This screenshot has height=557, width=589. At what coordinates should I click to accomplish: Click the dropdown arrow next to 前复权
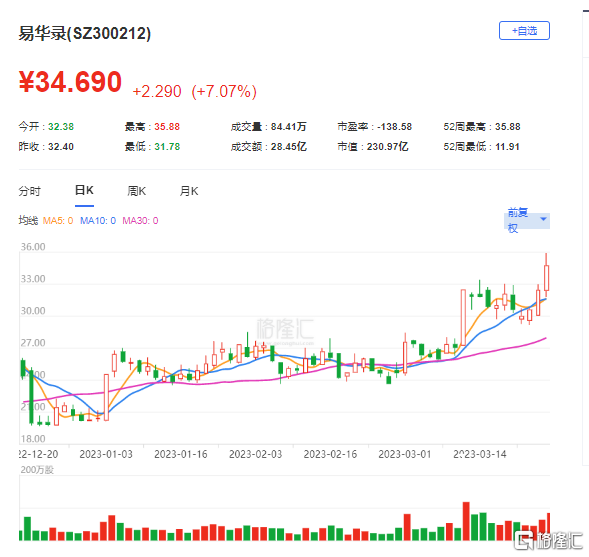543,219
